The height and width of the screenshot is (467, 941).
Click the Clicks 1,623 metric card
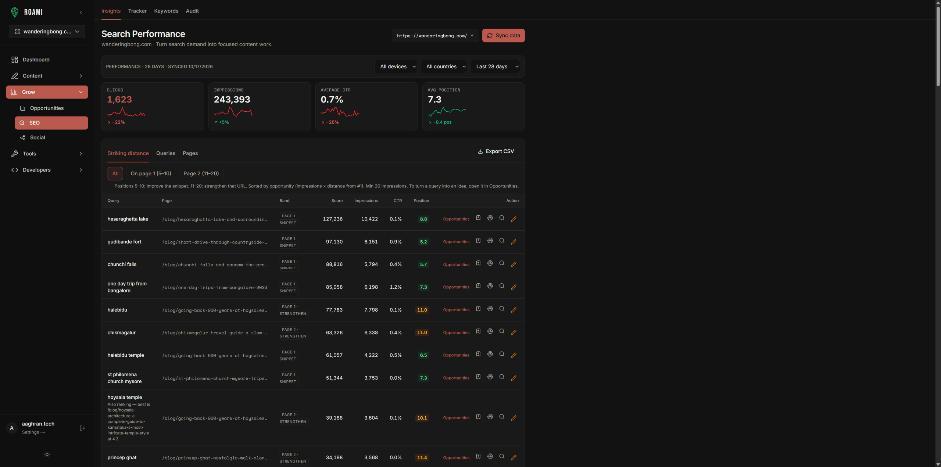(x=152, y=106)
